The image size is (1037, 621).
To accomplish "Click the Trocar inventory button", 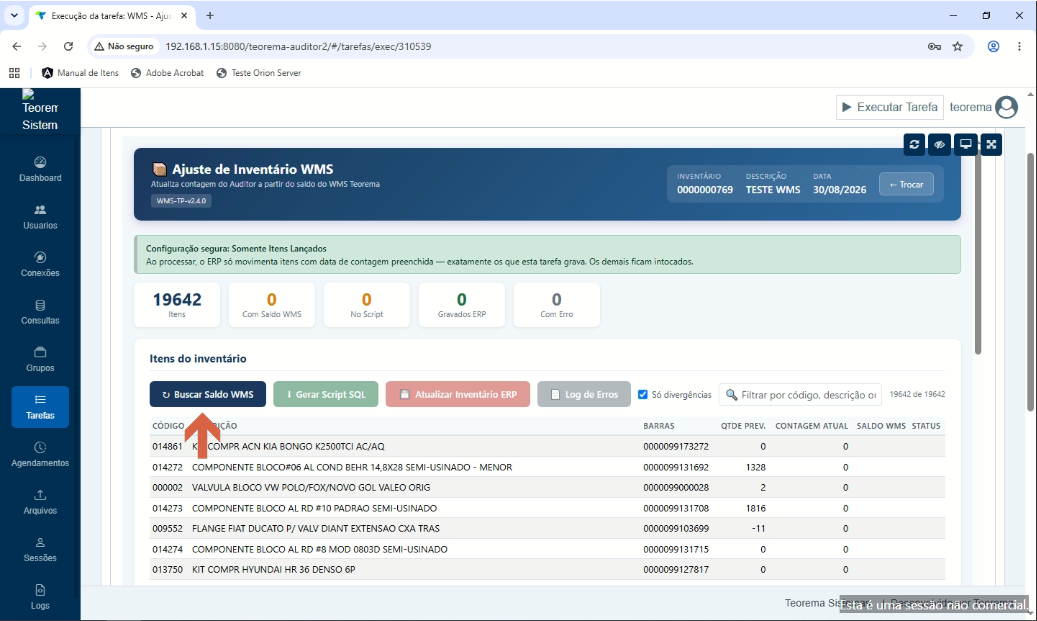I will (906, 185).
